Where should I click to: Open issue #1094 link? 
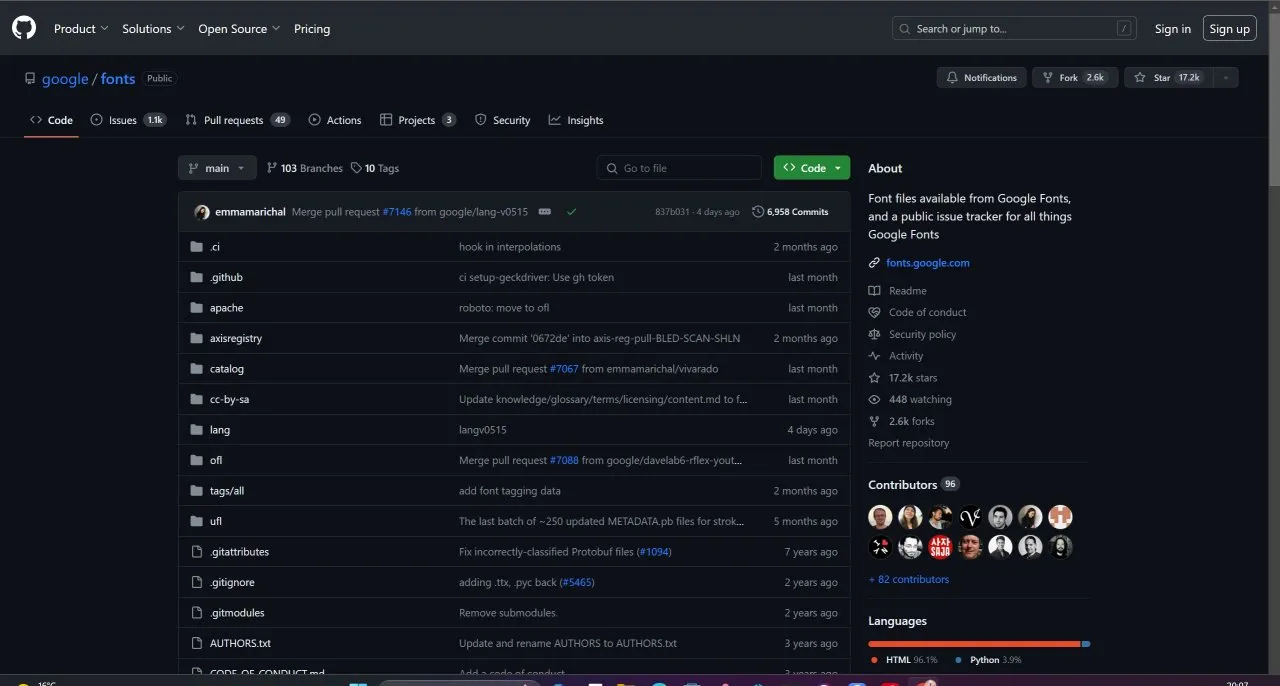pyautogui.click(x=655, y=552)
